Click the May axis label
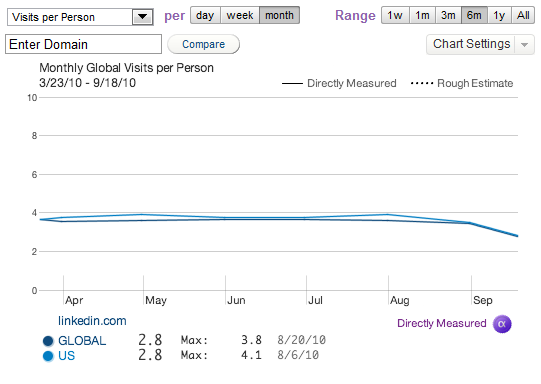This screenshot has height=384, width=541. pyautogui.click(x=156, y=300)
